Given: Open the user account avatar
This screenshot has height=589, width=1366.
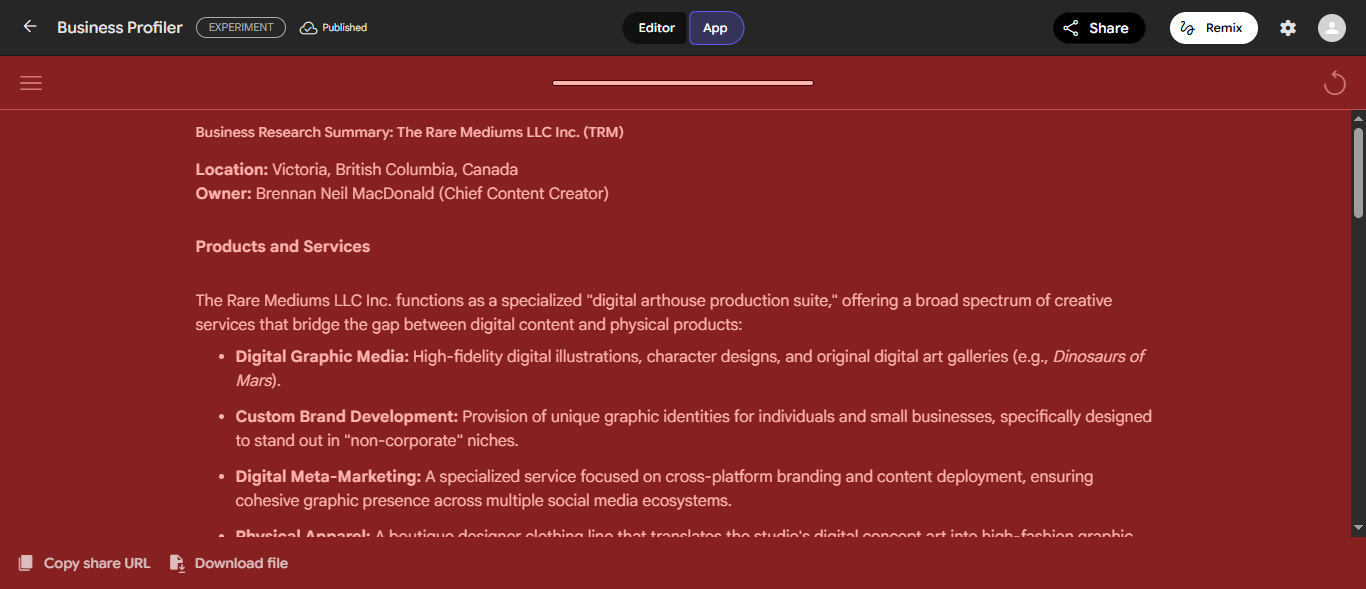Looking at the screenshot, I should 1331,28.
